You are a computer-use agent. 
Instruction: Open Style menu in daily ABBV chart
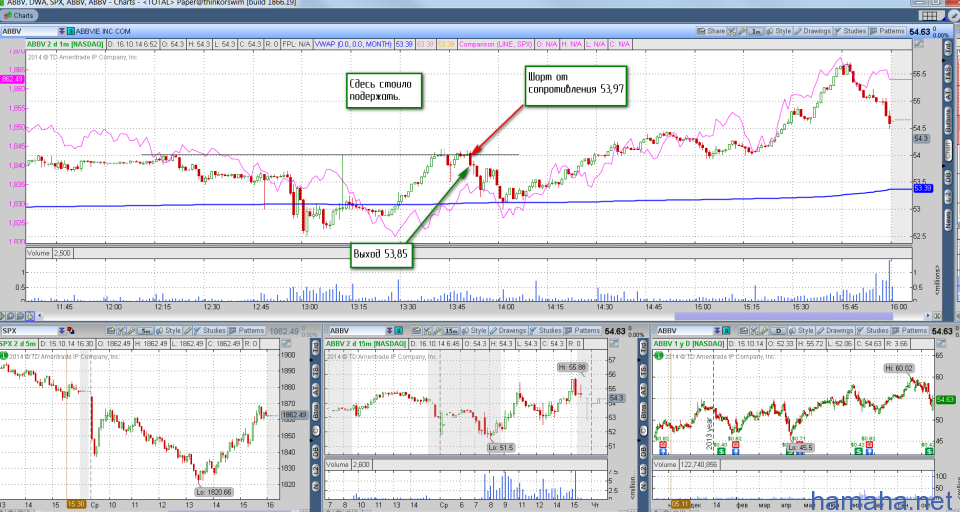[801, 331]
